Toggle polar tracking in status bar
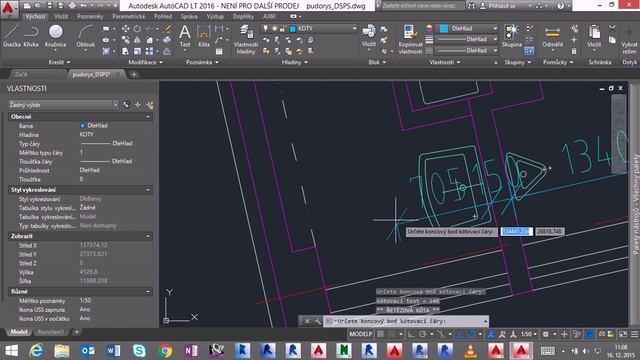The height and width of the screenshot is (360, 640). 423,334
